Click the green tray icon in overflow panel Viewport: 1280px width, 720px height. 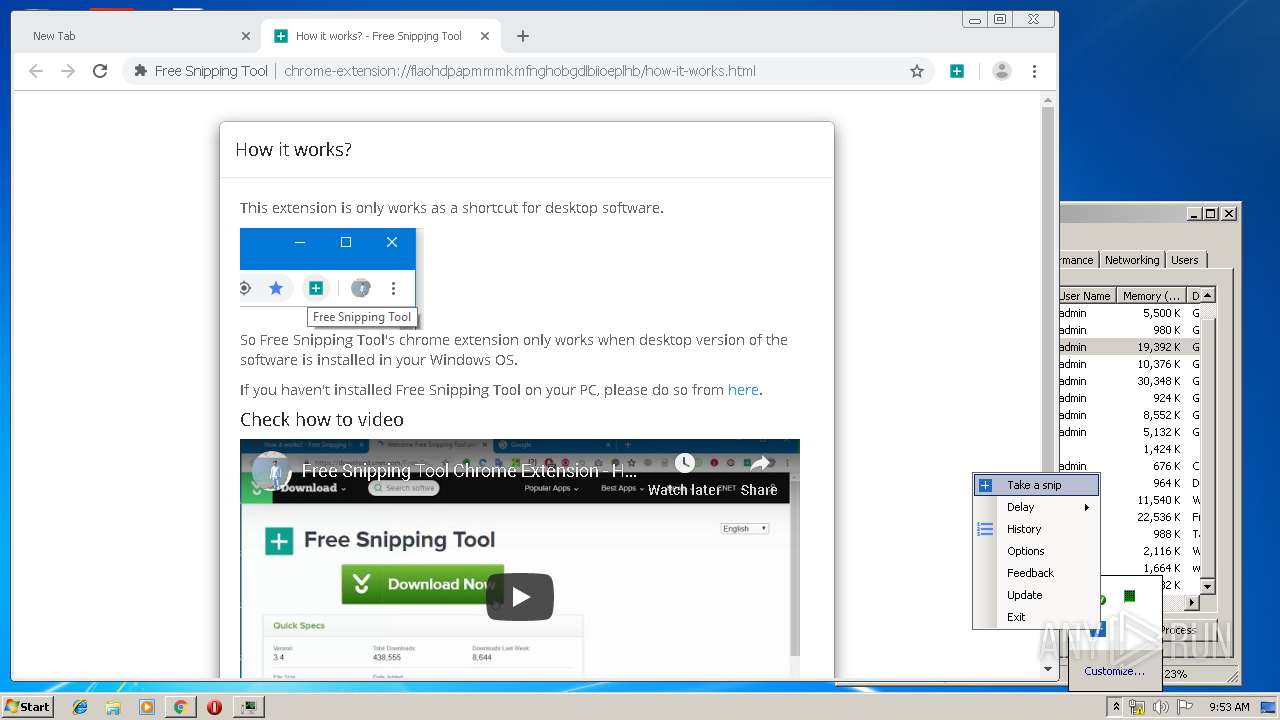pyautogui.click(x=1129, y=597)
